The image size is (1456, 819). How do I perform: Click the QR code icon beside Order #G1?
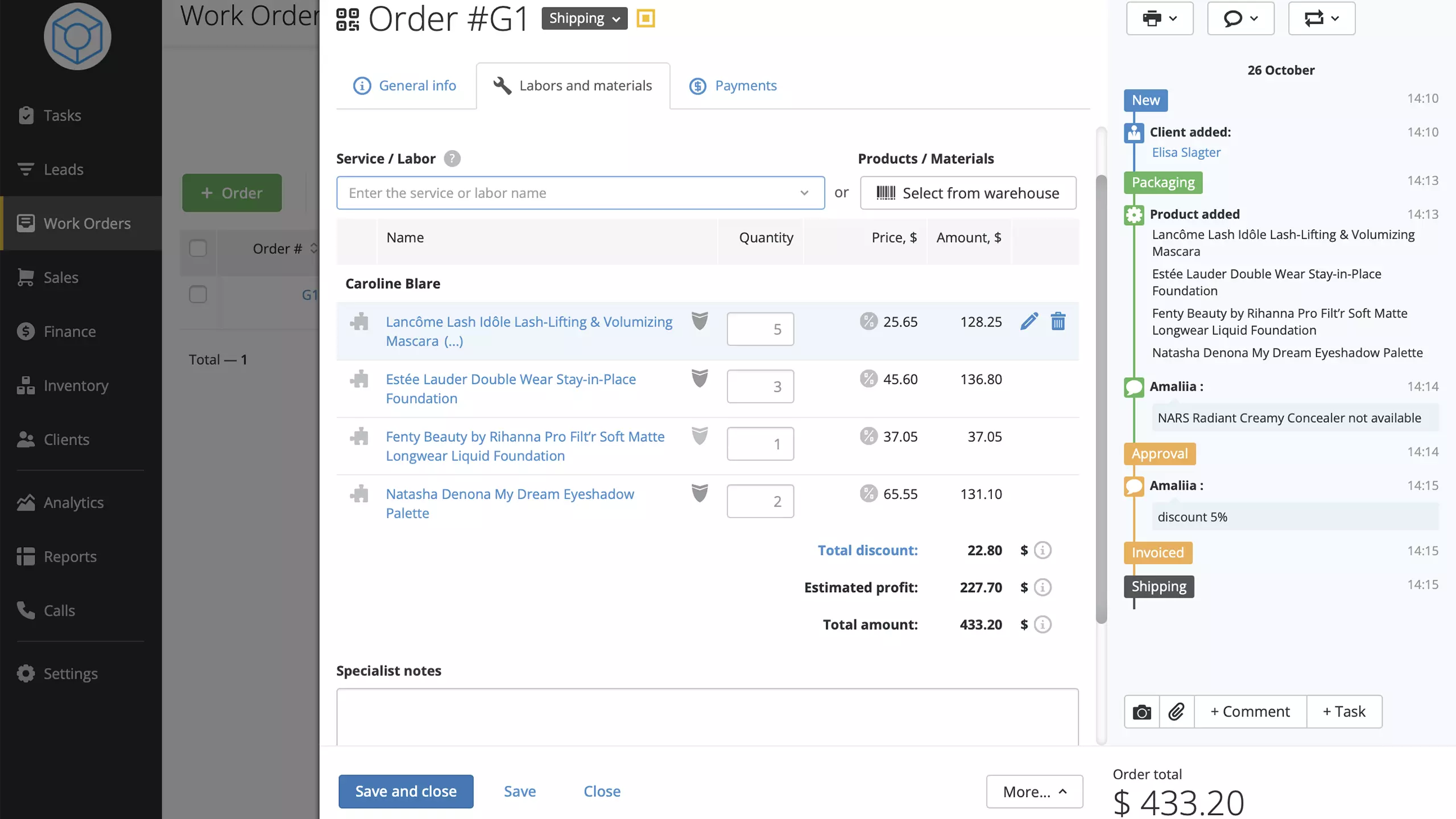348,19
